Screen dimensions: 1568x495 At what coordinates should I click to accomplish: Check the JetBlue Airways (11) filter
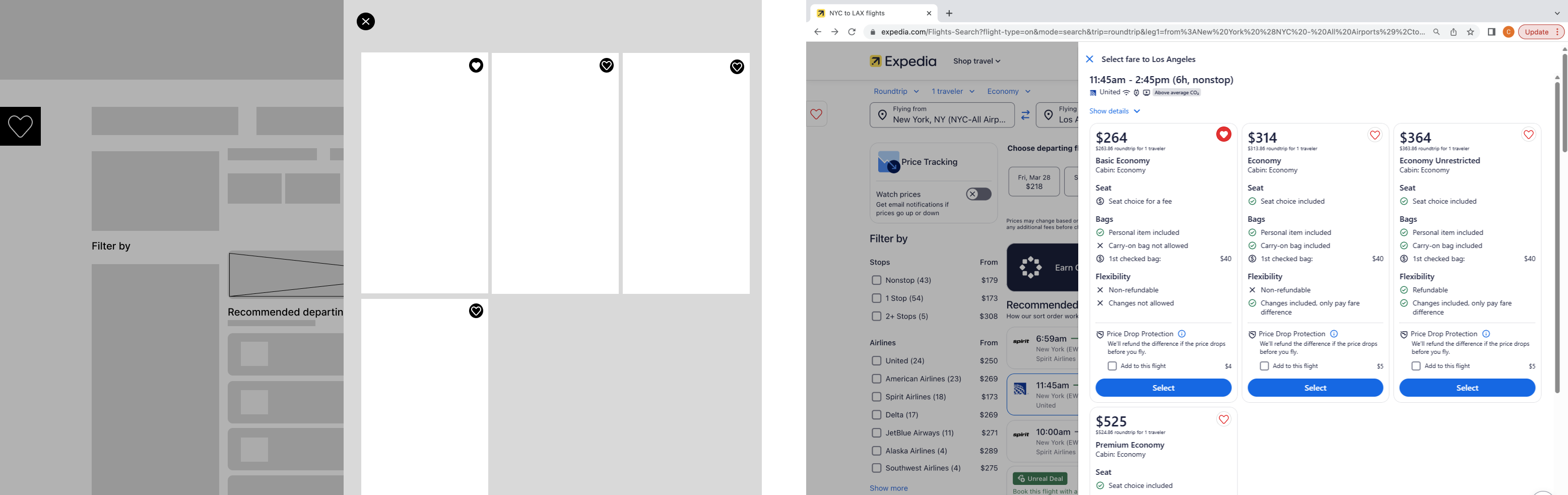coord(876,433)
